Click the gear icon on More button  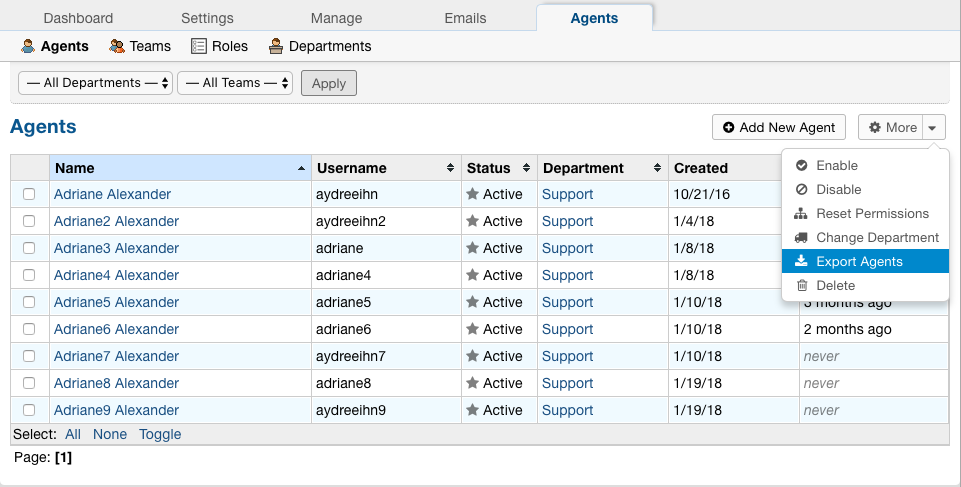click(875, 127)
